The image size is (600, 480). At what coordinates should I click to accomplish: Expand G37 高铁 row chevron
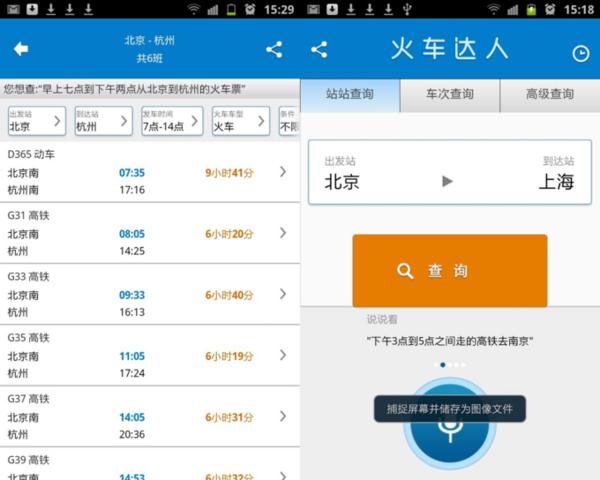tap(283, 416)
